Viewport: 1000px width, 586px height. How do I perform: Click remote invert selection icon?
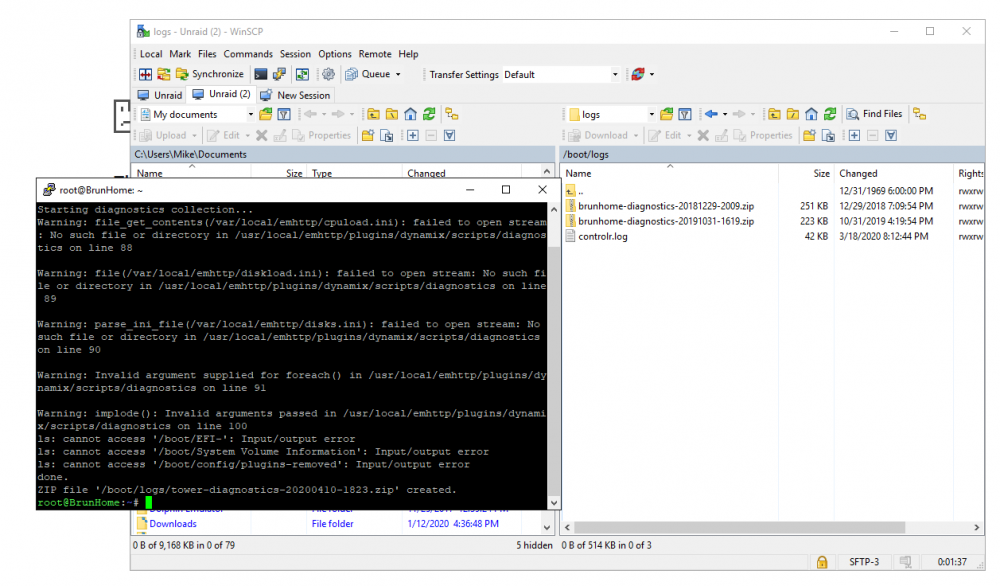891,135
